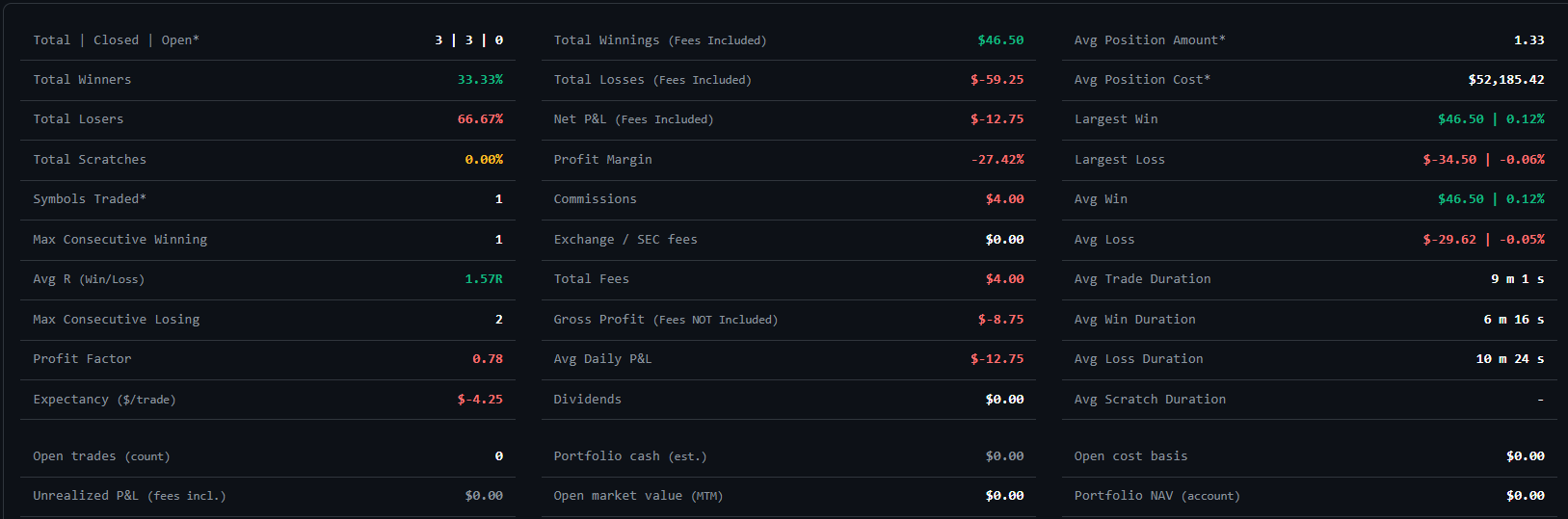Image resolution: width=1568 pixels, height=519 pixels.
Task: Select the Avg Daily P&L label
Action: 602,359
